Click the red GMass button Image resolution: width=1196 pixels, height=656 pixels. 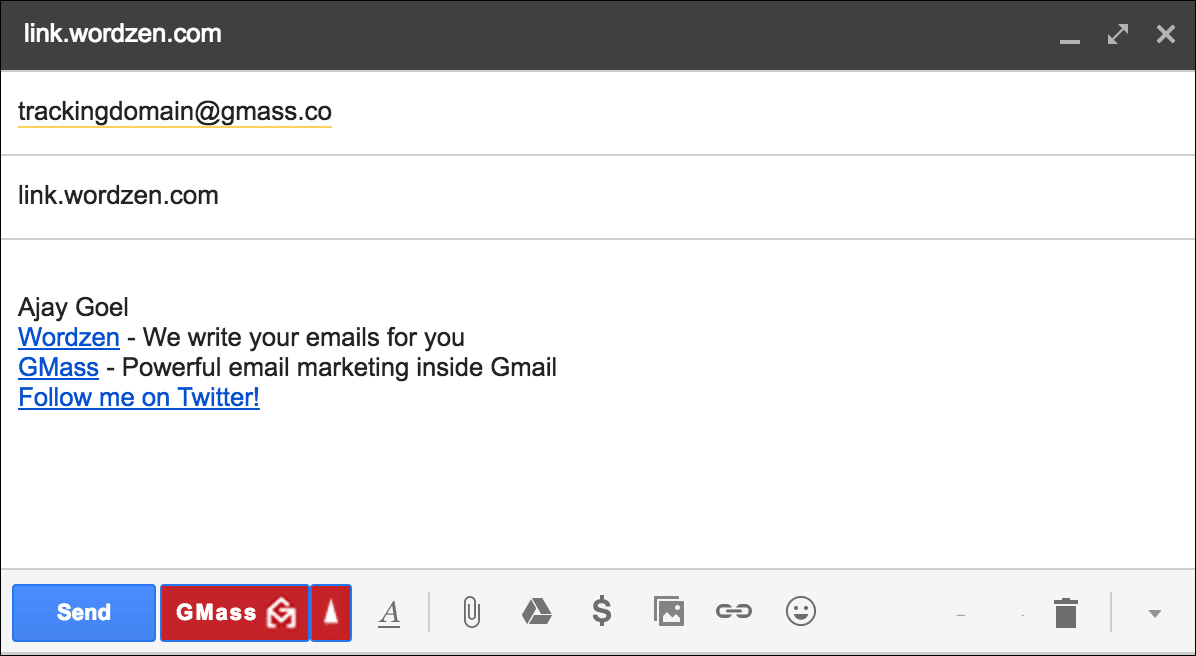coord(234,613)
